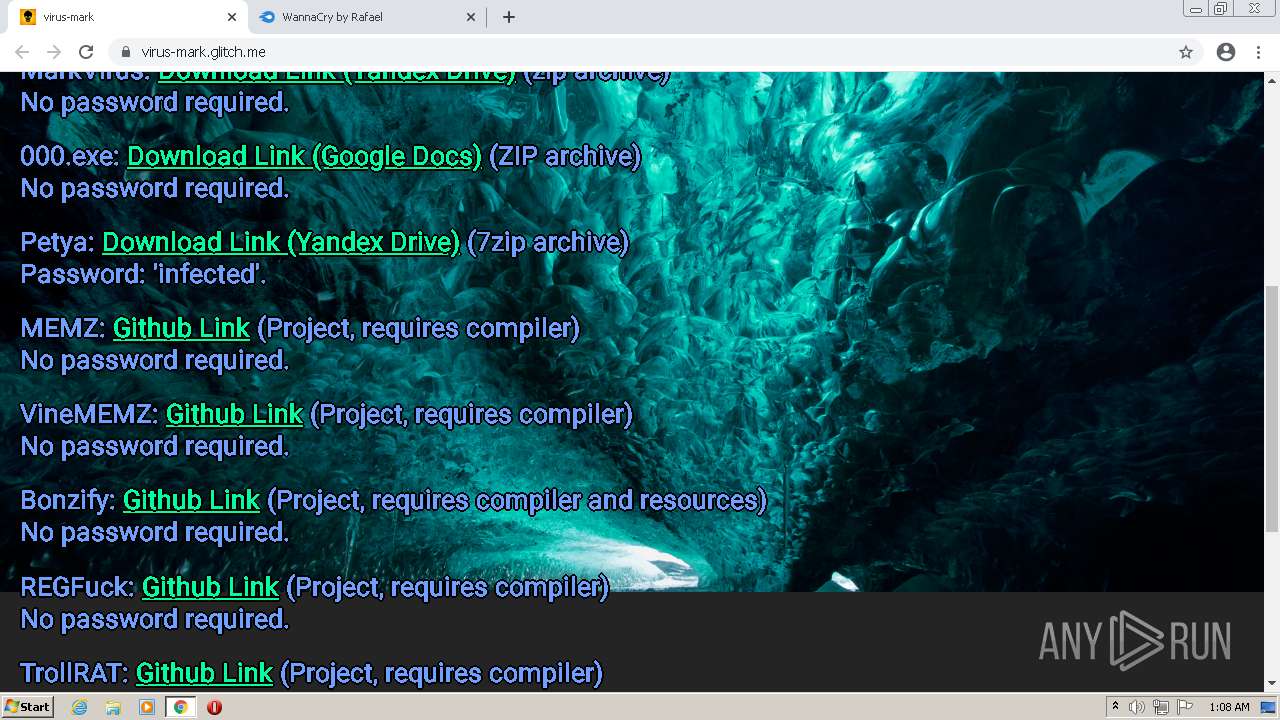Viewport: 1280px width, 720px height.
Task: Close the WannaCry by Rafael tab
Action: 471,17
